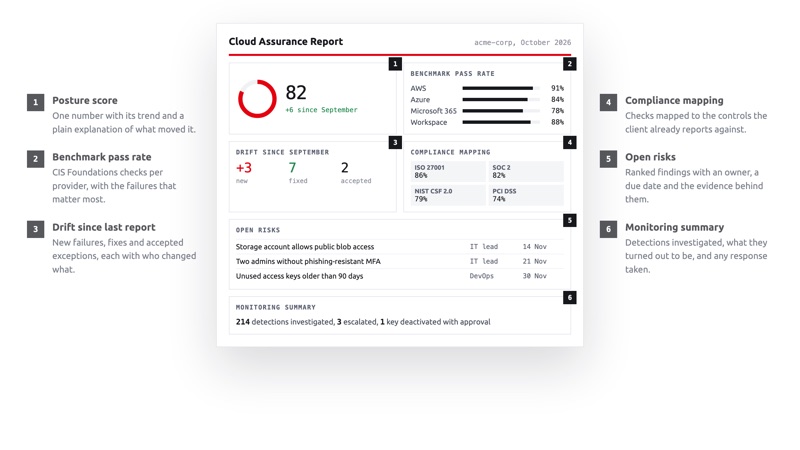Image resolution: width=800 pixels, height=450 pixels.
Task: Select the 'Detections investigated, what they' description
Action: pos(696,256)
